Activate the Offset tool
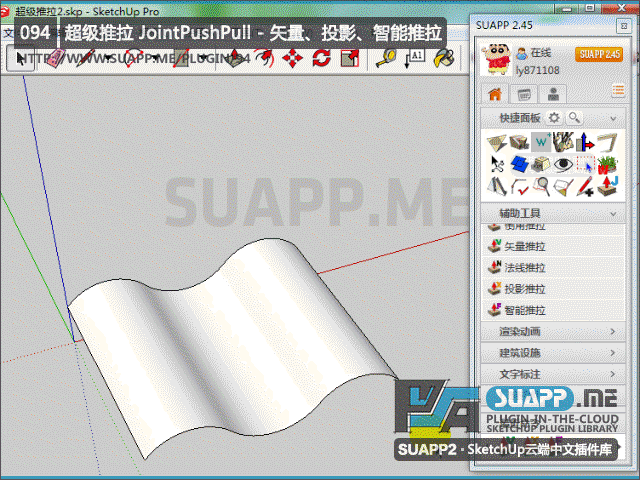 pos(264,59)
